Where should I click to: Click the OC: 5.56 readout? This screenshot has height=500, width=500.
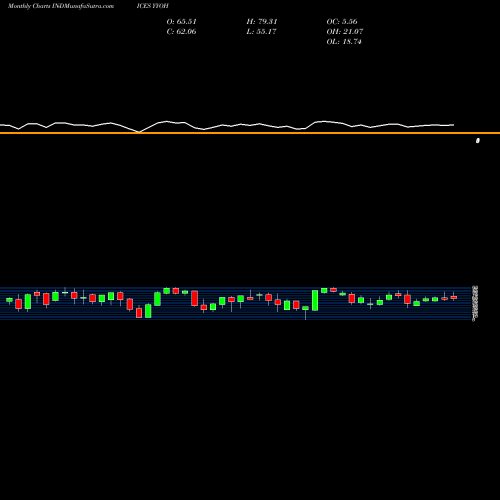click(342, 21)
